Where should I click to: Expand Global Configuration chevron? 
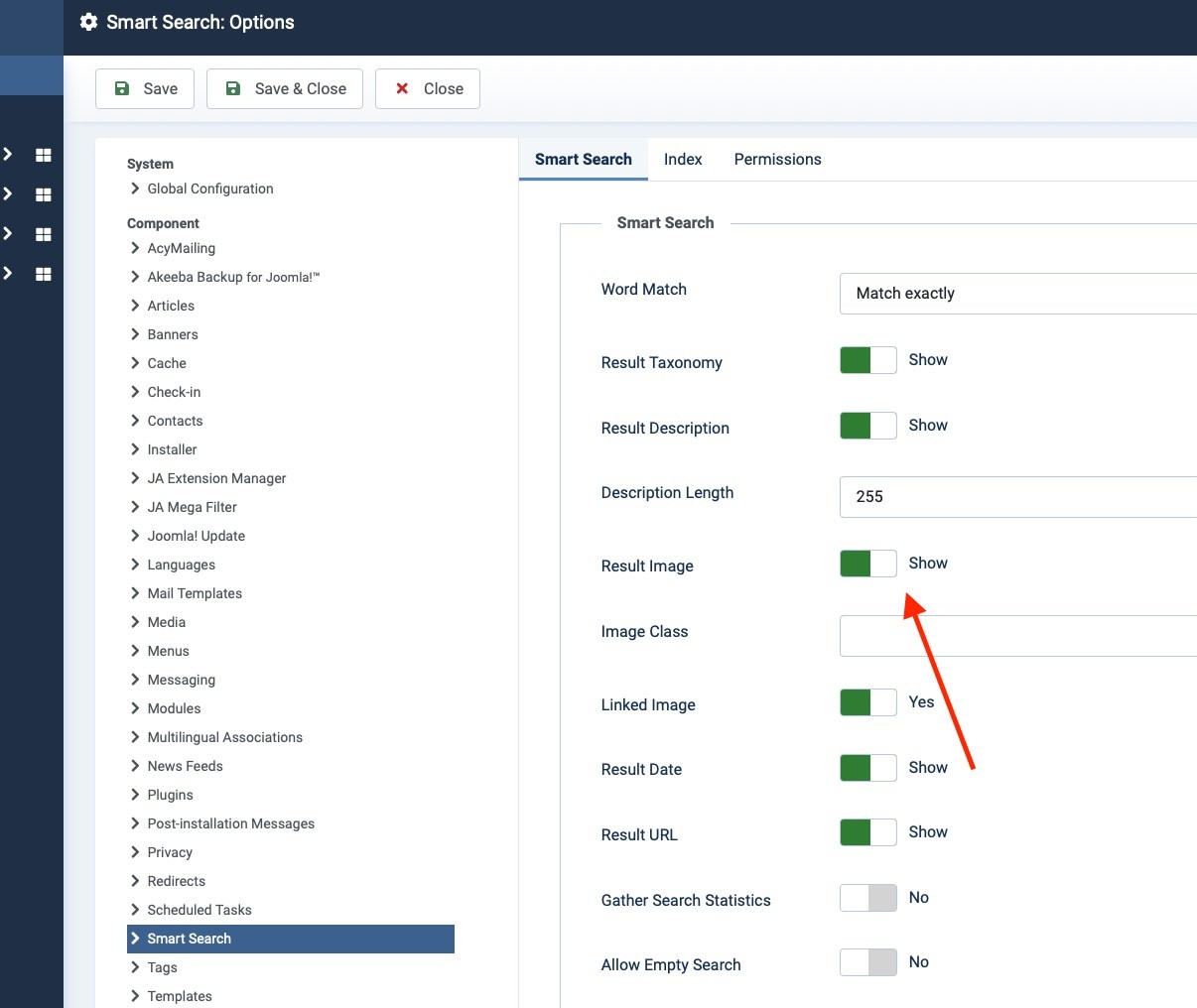click(135, 189)
